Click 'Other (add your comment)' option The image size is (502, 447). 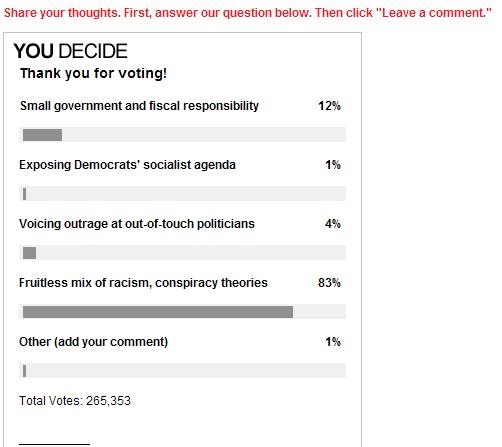[94, 342]
